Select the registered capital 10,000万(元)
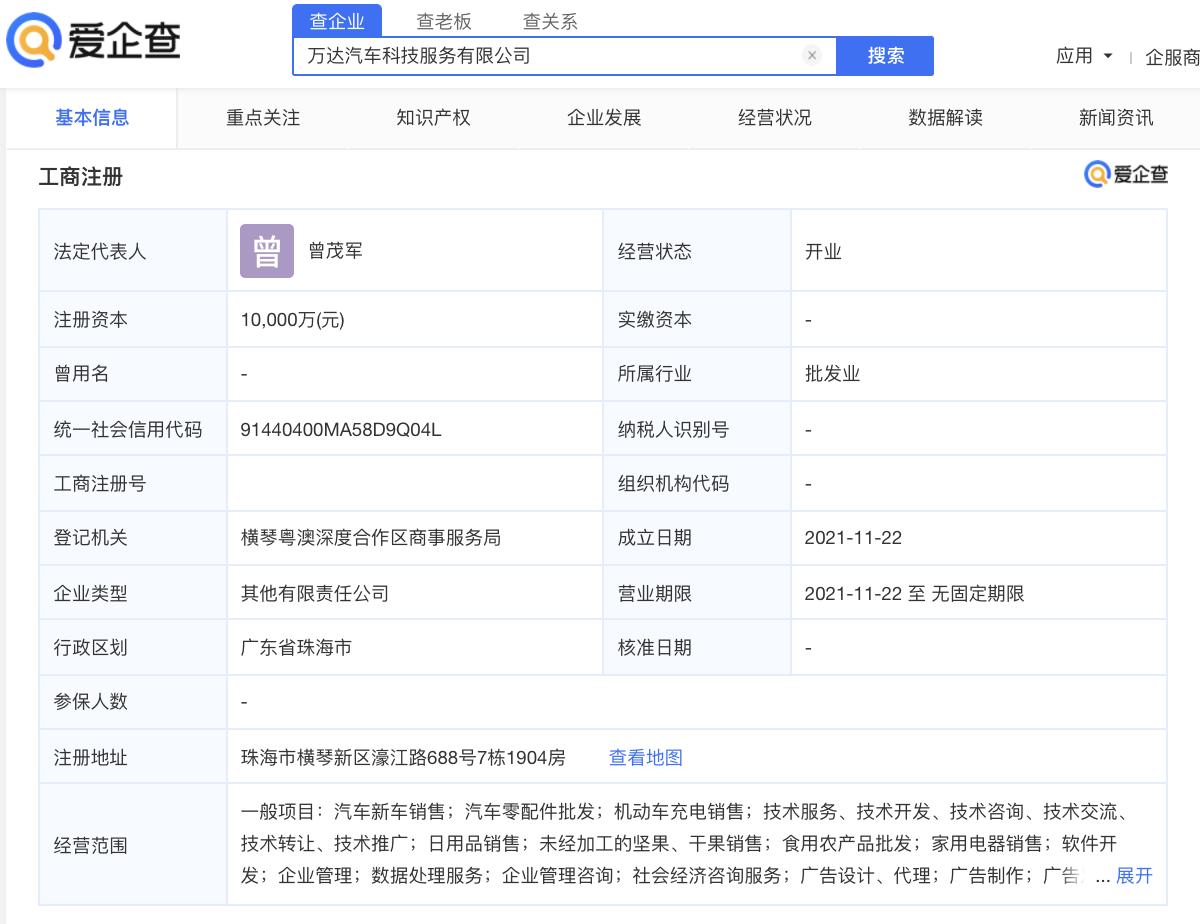Viewport: 1200px width, 924px height. coord(292,320)
